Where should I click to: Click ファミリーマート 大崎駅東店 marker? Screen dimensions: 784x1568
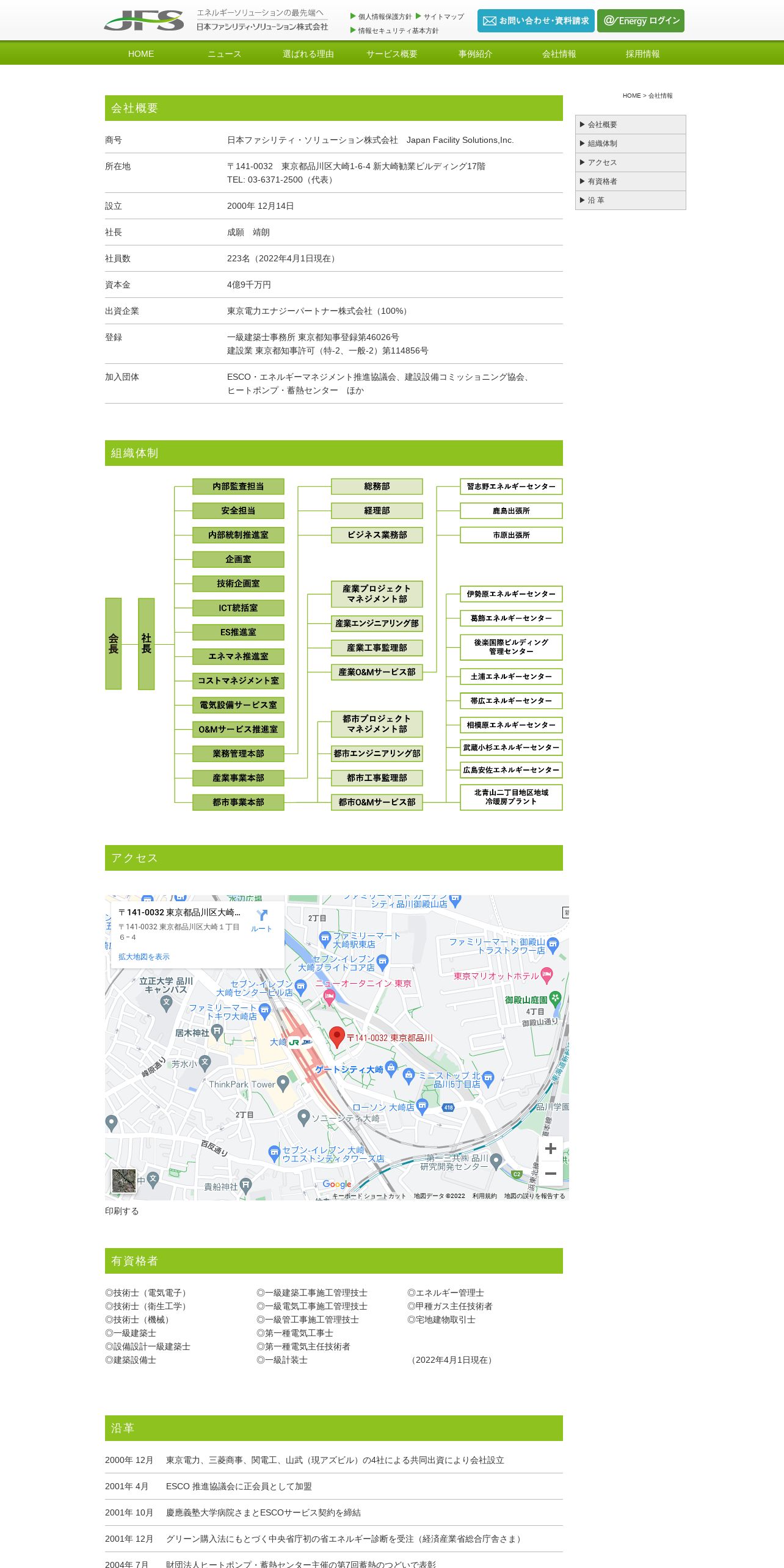click(x=325, y=938)
